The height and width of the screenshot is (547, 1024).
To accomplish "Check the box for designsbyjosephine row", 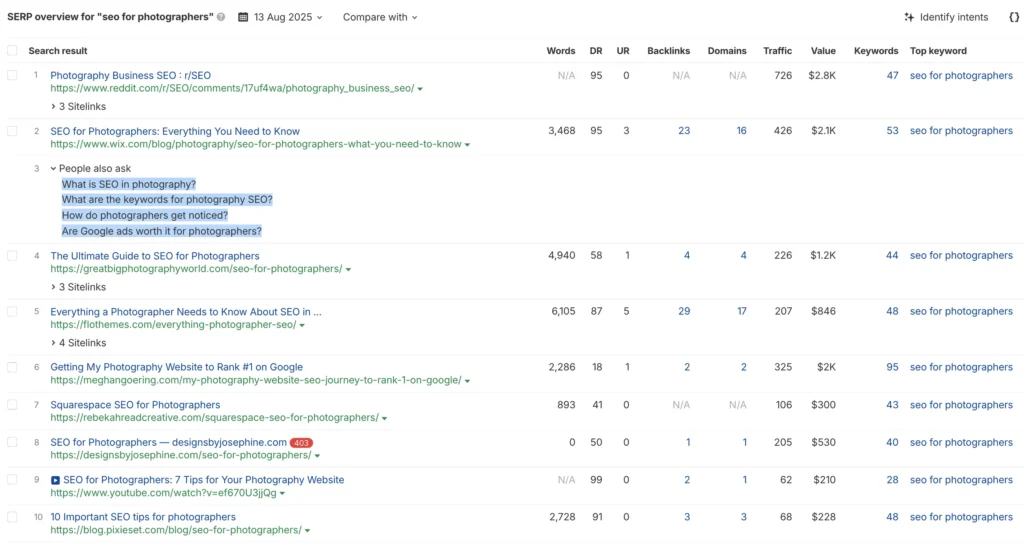I will tap(12, 442).
